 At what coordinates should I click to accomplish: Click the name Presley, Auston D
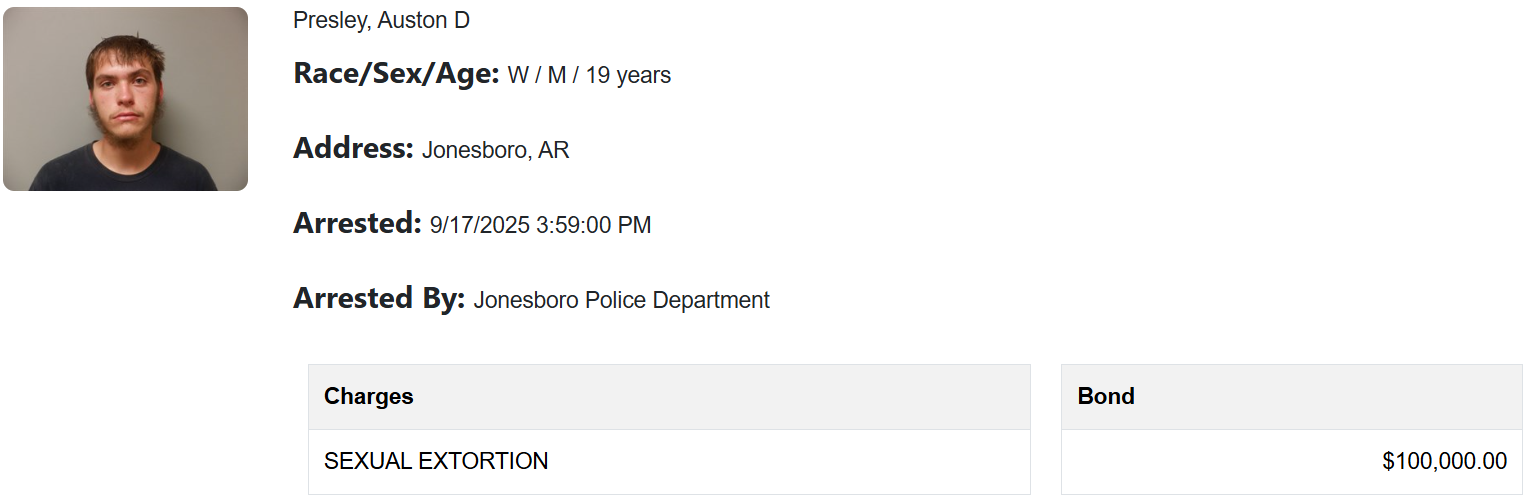381,20
